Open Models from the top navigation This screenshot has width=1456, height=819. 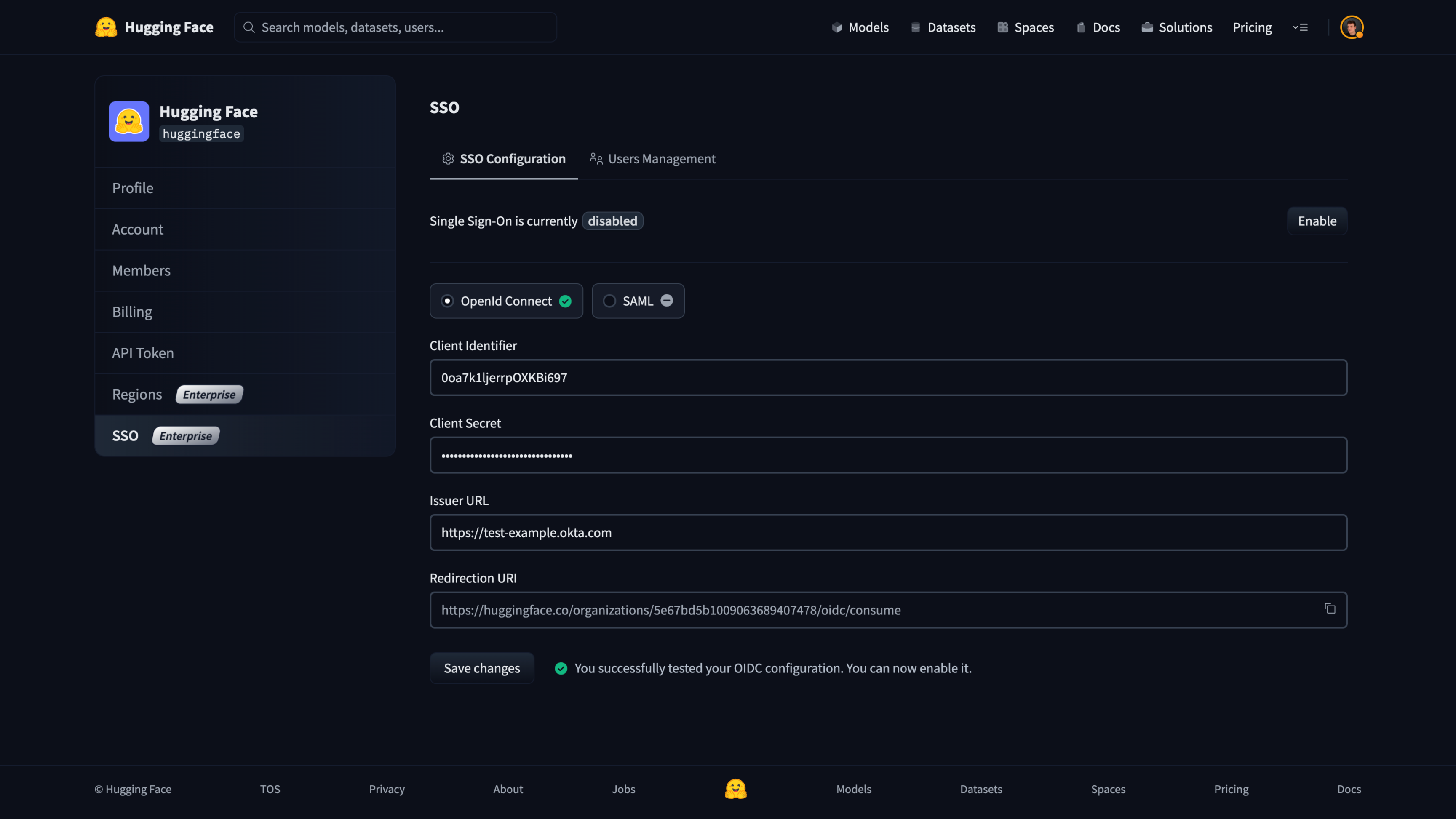[x=860, y=27]
